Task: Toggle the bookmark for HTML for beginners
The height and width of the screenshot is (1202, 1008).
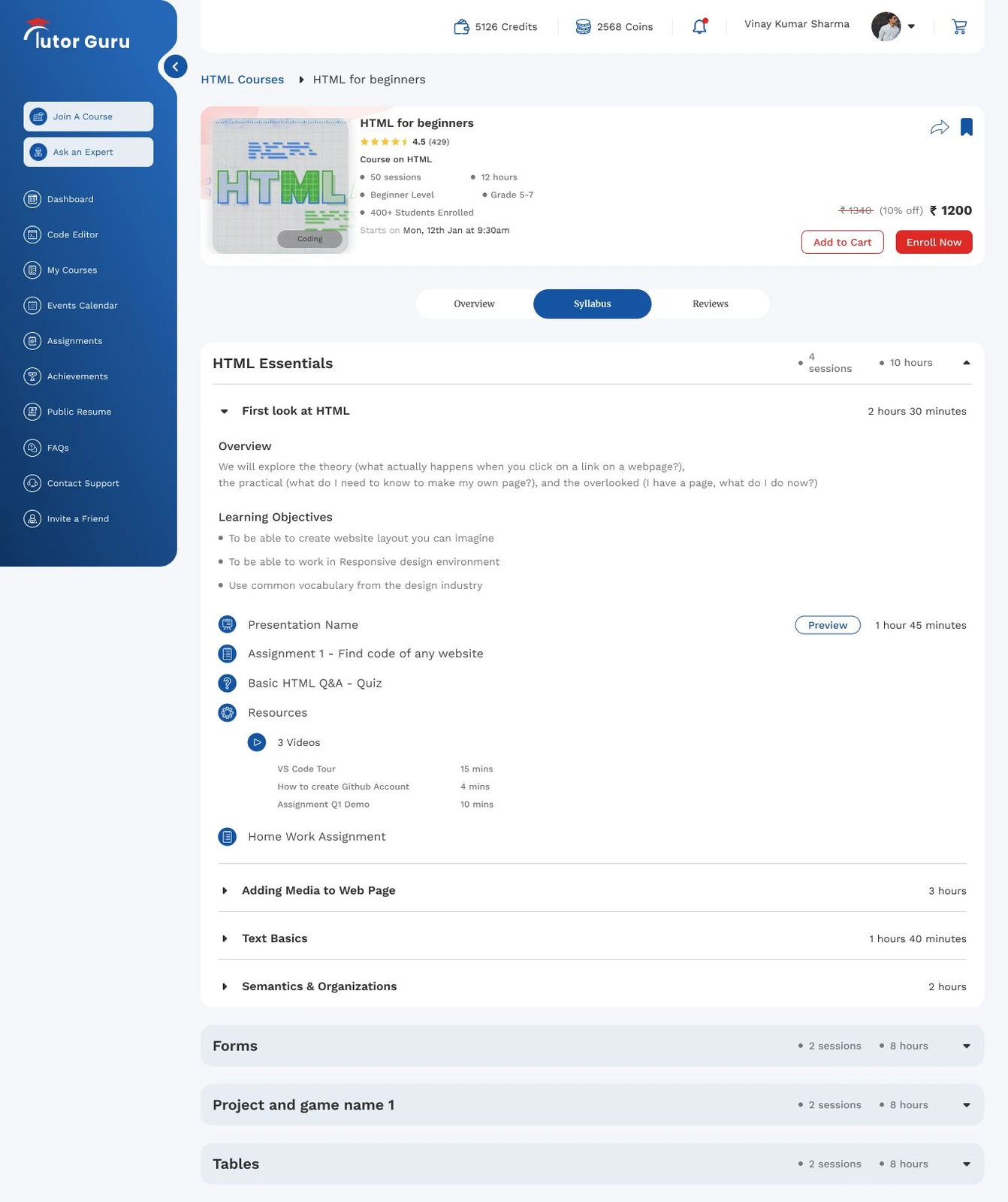Action: point(967,127)
